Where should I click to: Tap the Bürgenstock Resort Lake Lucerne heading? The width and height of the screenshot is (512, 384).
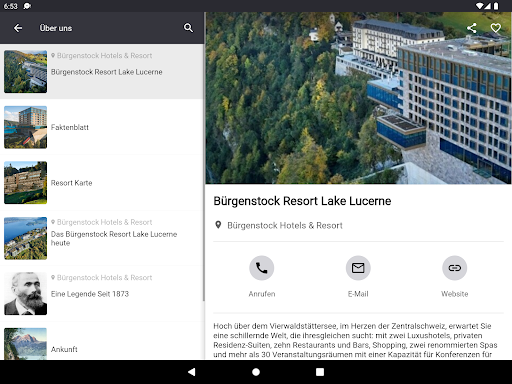(x=302, y=201)
